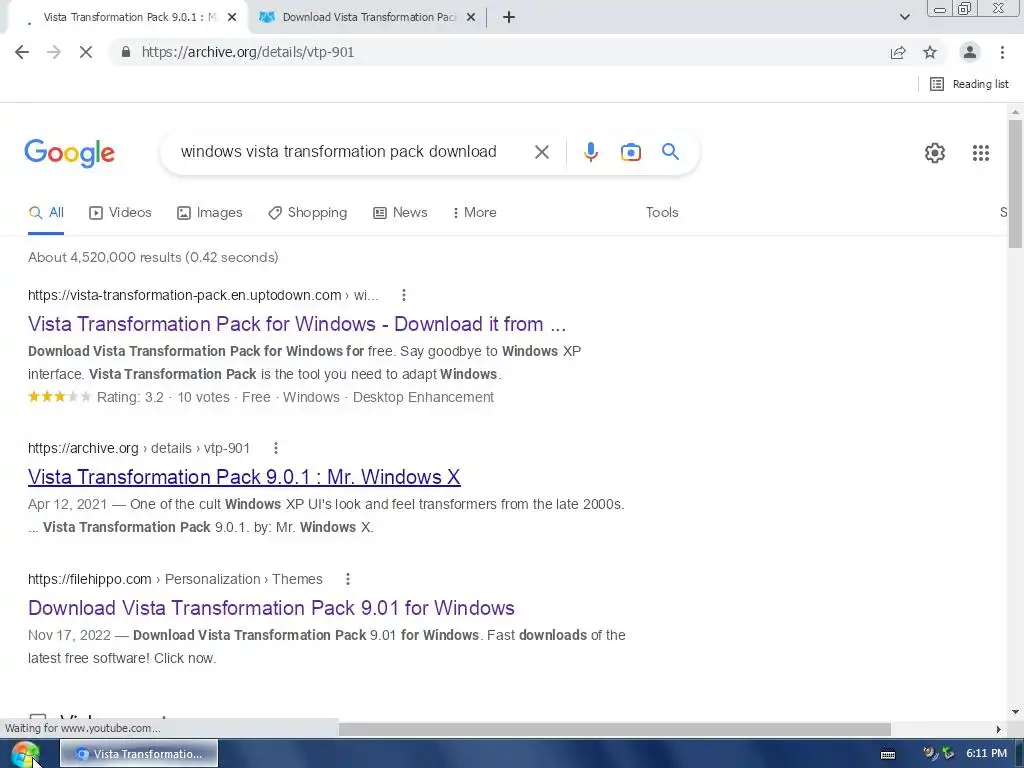Select the All results tab
The width and height of the screenshot is (1024, 768).
[x=46, y=213]
